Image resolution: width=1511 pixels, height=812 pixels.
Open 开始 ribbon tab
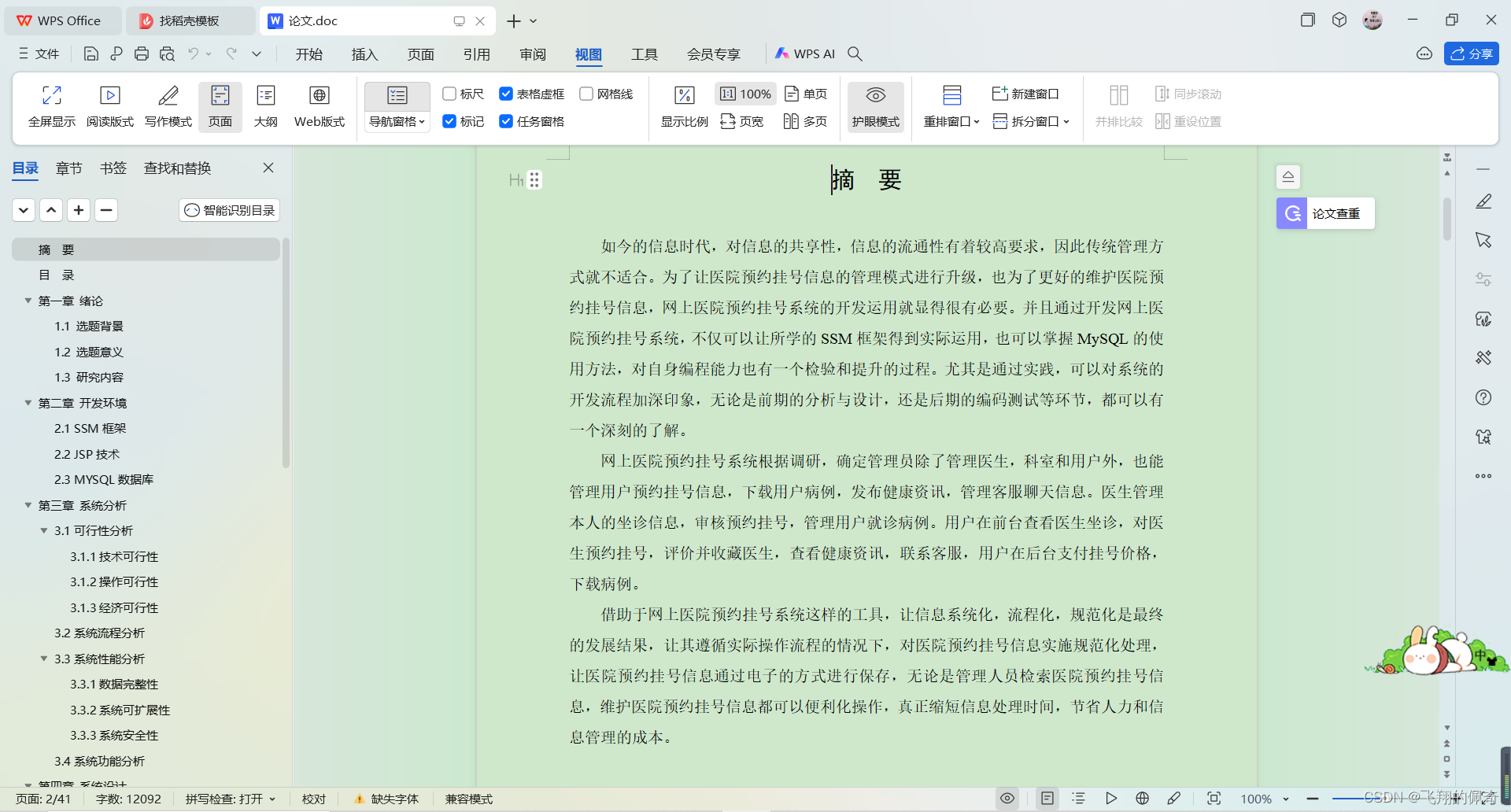(x=309, y=54)
